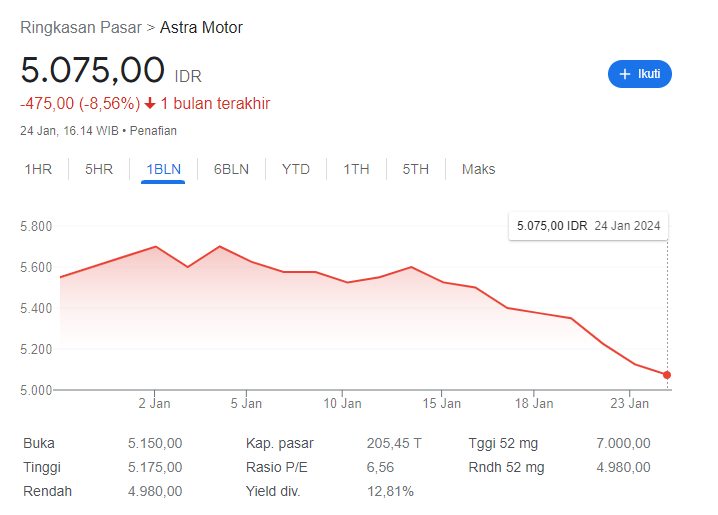718x515 pixels.
Task: Click the Tinggi value 5.175,00
Action: [155, 467]
